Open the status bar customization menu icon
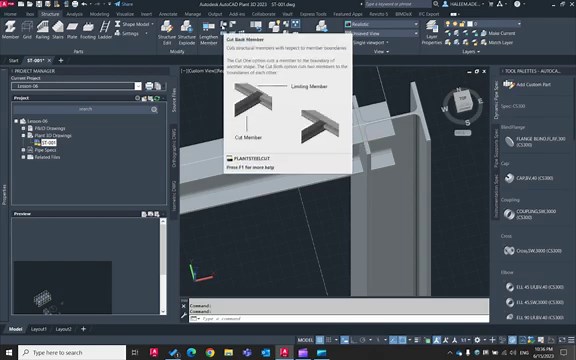This screenshot has height=360, width=576. point(572,340)
